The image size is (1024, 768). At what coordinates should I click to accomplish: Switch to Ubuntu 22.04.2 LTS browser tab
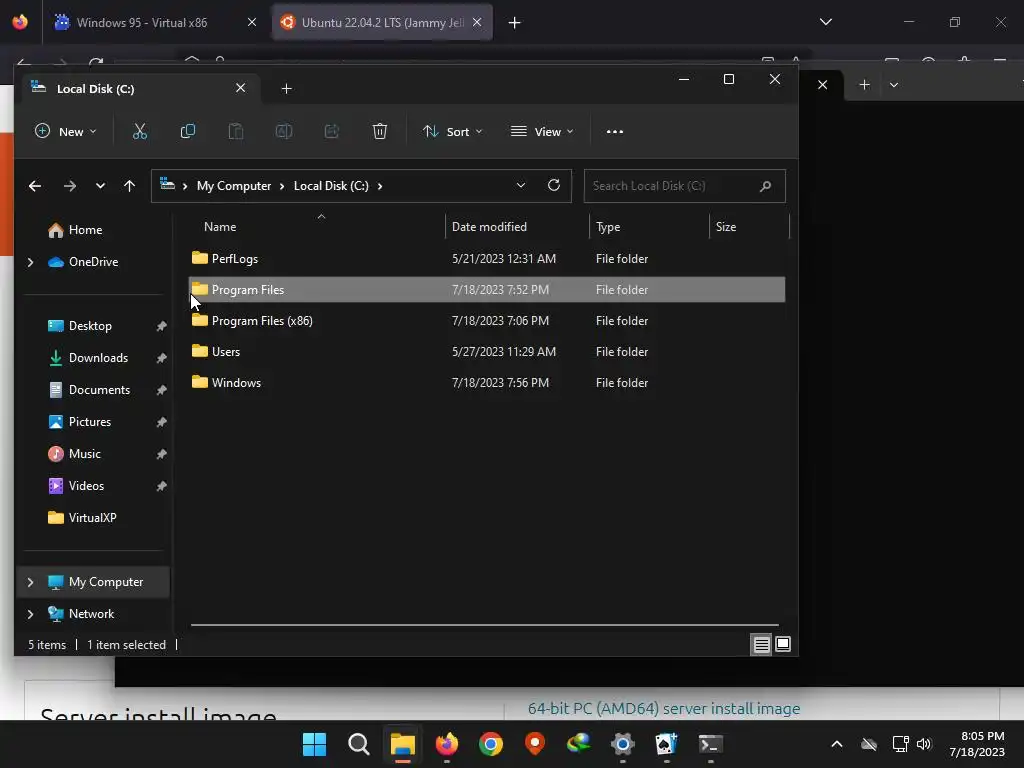382,22
